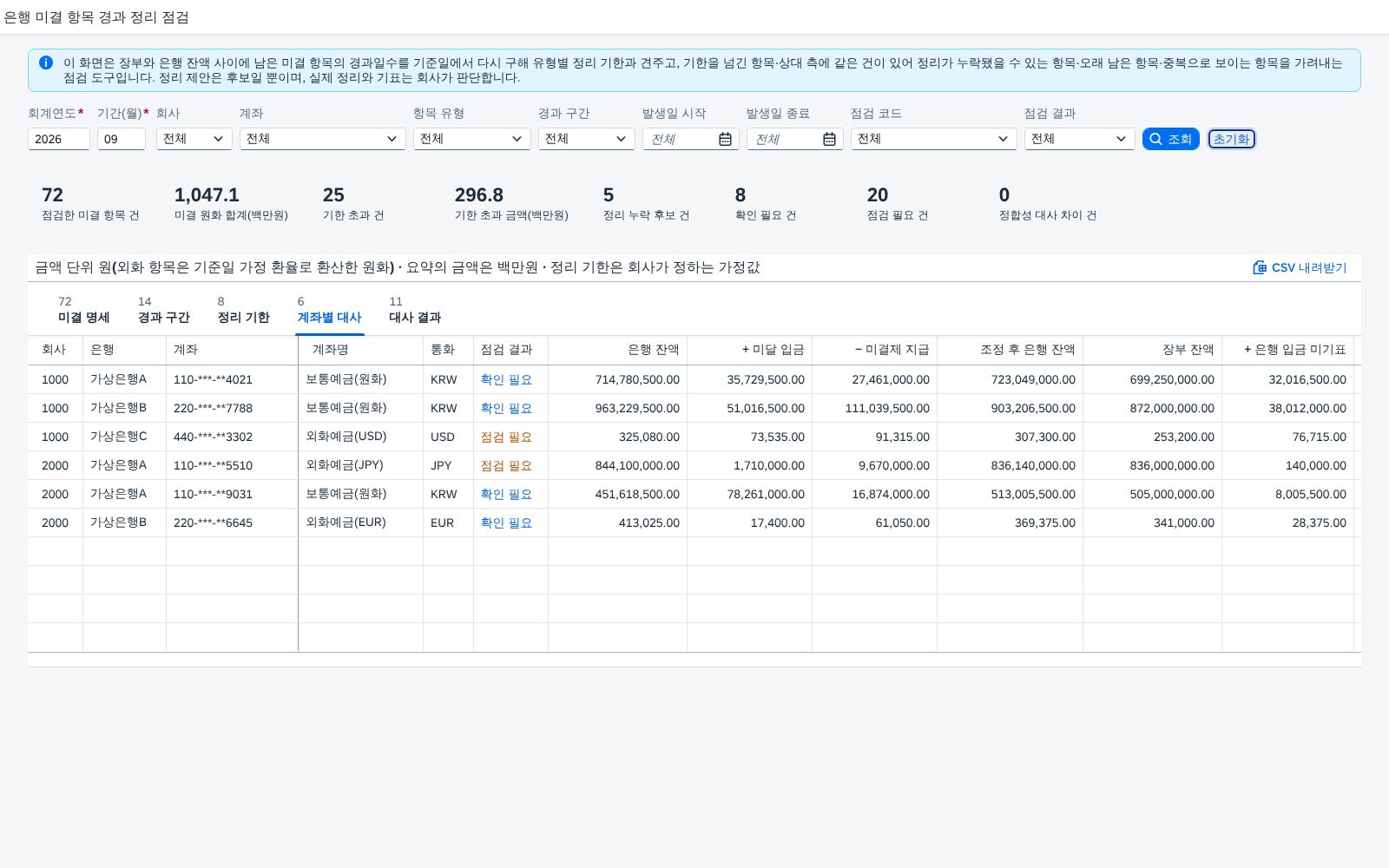Open 확인 필요 link for account 220-***-**7788
This screenshot has width=1389, height=868.
coord(506,408)
